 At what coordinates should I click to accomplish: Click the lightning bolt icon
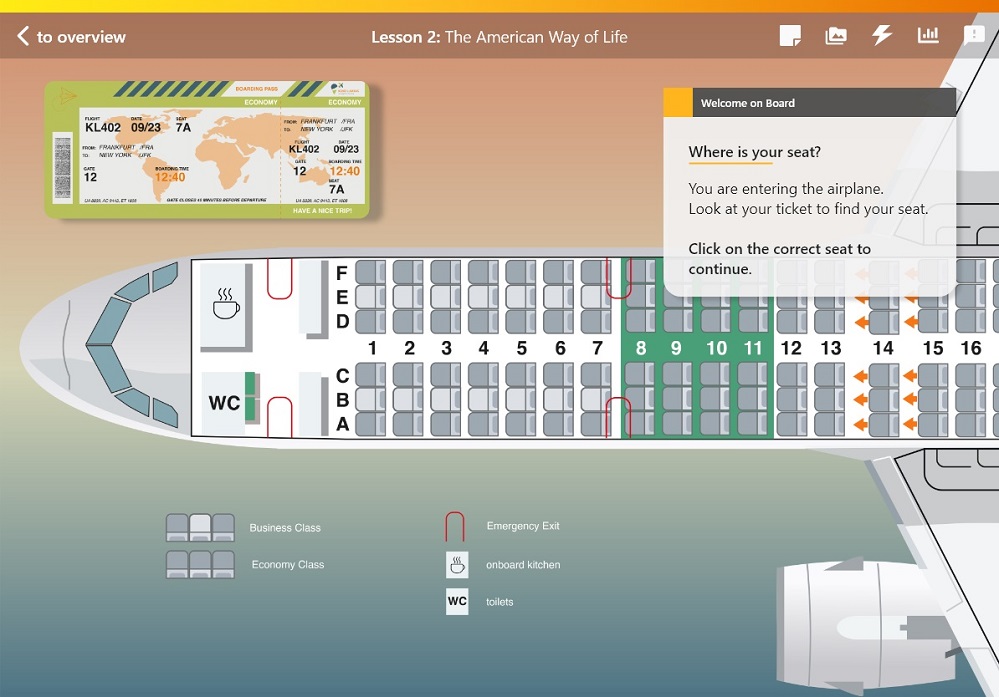(881, 36)
